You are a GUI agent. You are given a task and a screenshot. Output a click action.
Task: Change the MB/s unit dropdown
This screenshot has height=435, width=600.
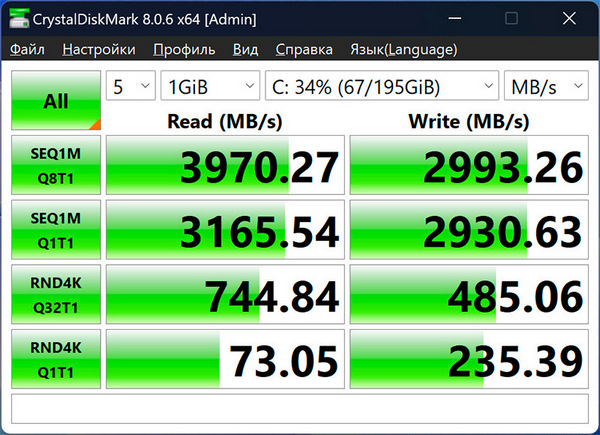(546, 87)
